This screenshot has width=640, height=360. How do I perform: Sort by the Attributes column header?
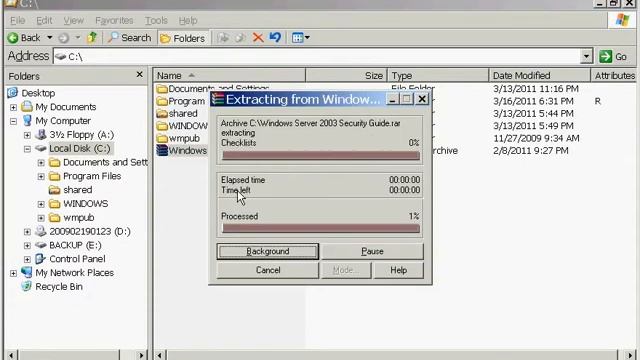coord(614,76)
